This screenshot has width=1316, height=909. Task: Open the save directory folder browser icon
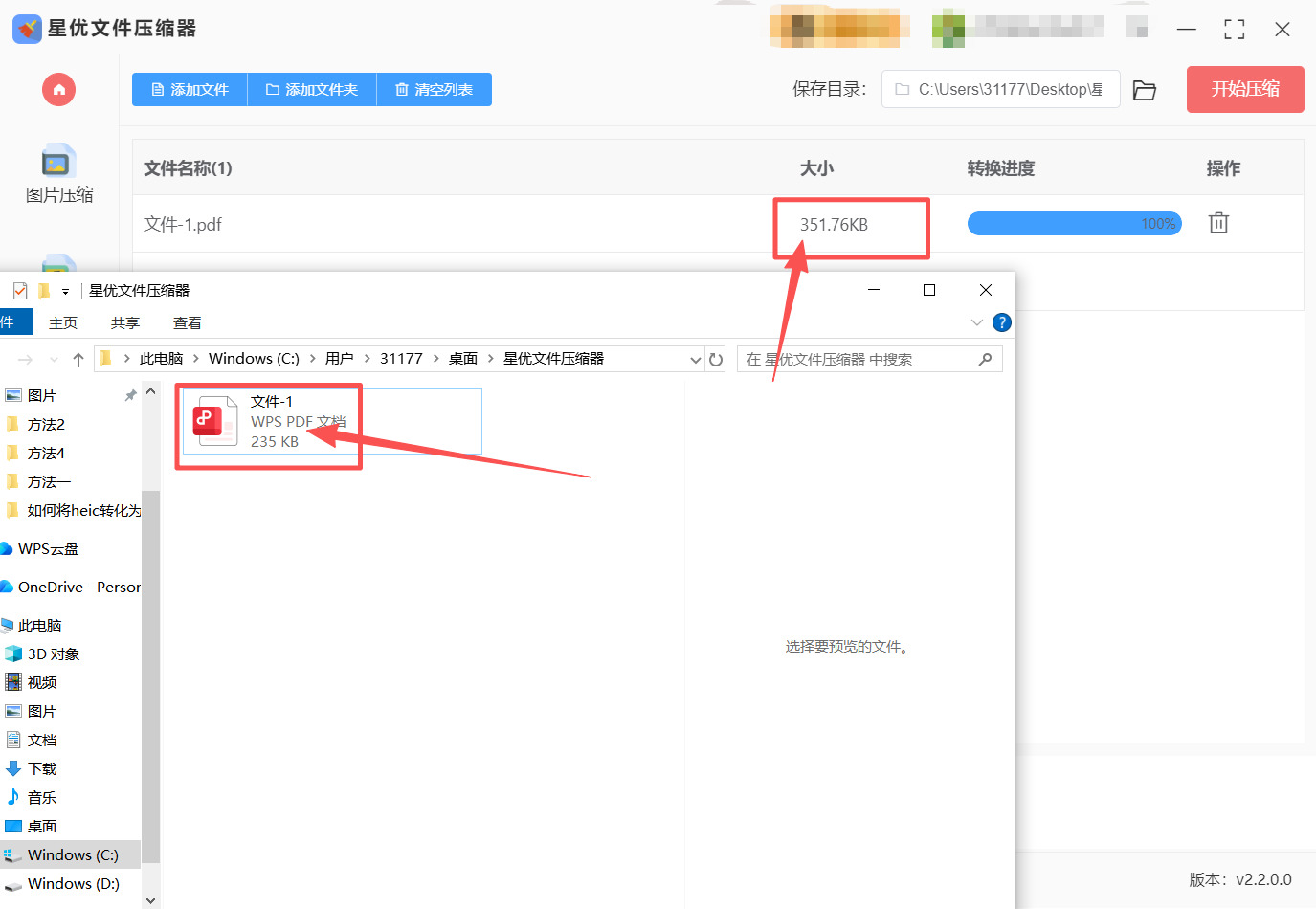tap(1145, 89)
